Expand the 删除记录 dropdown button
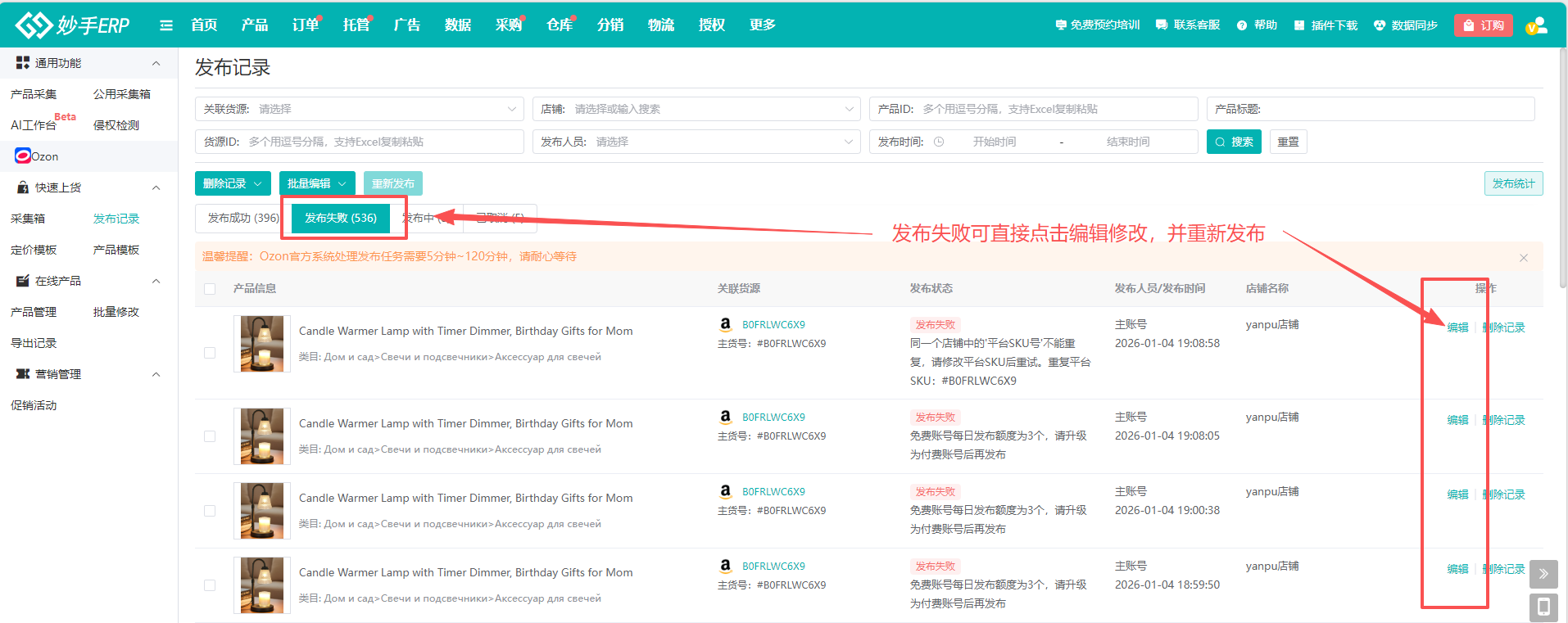The image size is (1568, 623). 233,184
